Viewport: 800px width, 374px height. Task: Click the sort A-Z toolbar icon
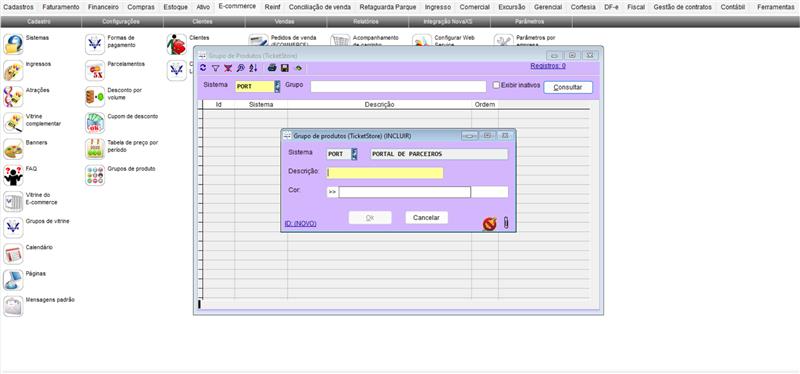253,68
